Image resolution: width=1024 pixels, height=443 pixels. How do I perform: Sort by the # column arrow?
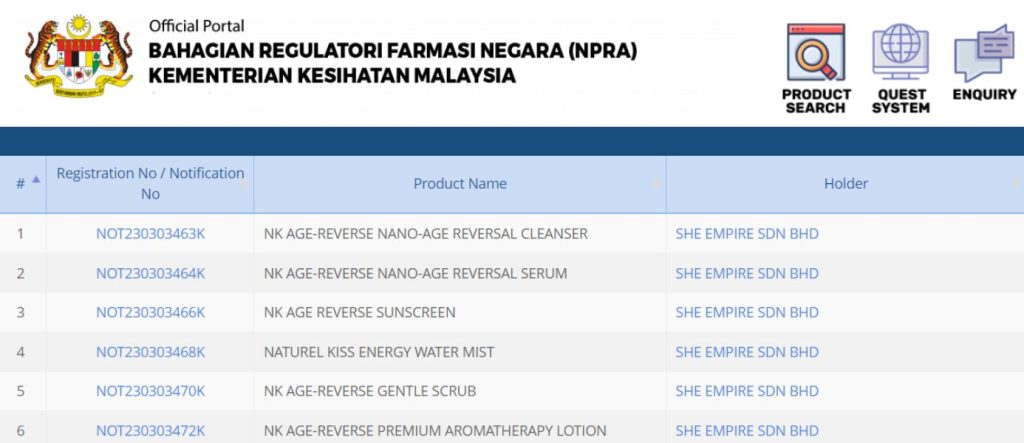coord(36,180)
